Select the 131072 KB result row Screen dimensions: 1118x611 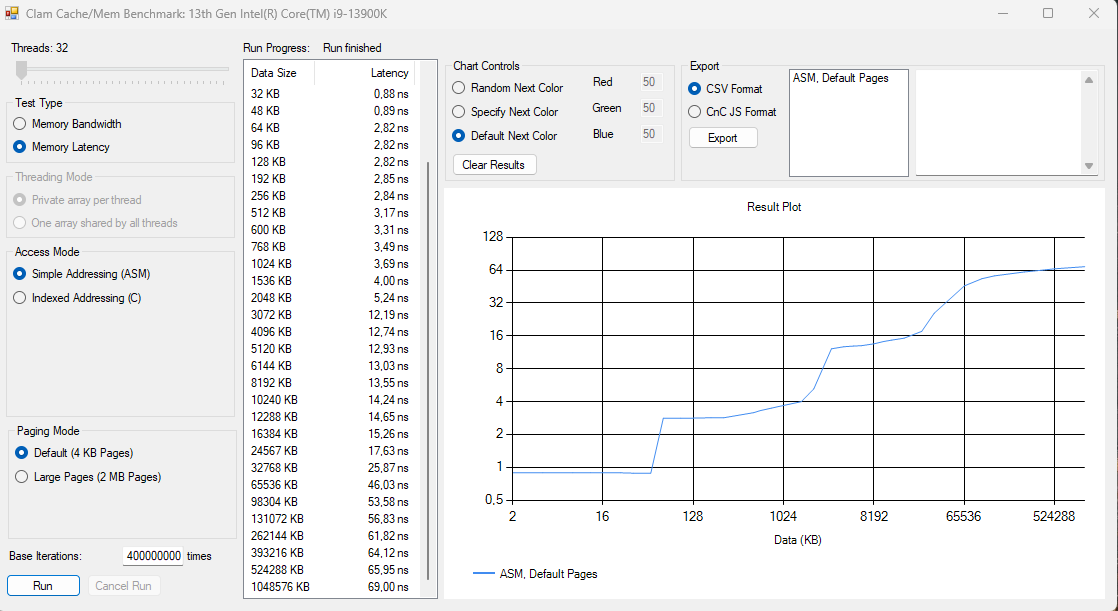330,518
